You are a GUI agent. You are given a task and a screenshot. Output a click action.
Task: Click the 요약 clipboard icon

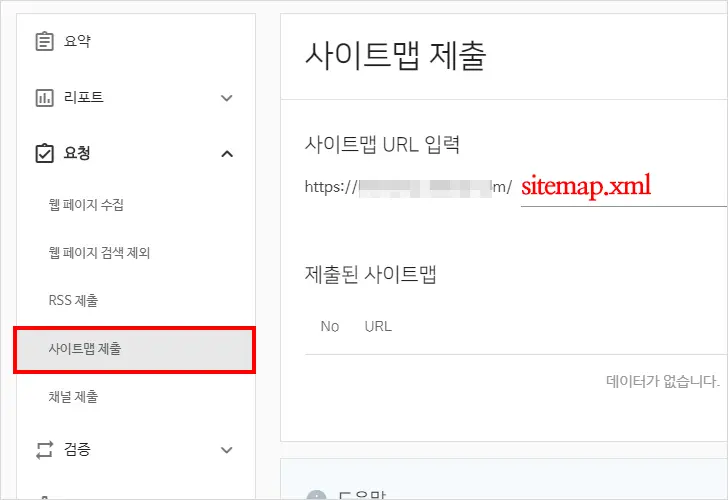click(45, 41)
